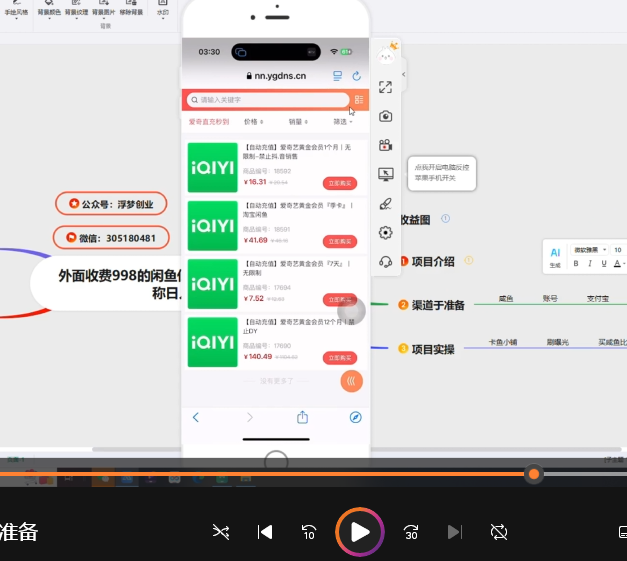The width and height of the screenshot is (627, 561).
Task: Toggle the repeat loop control
Action: click(499, 532)
